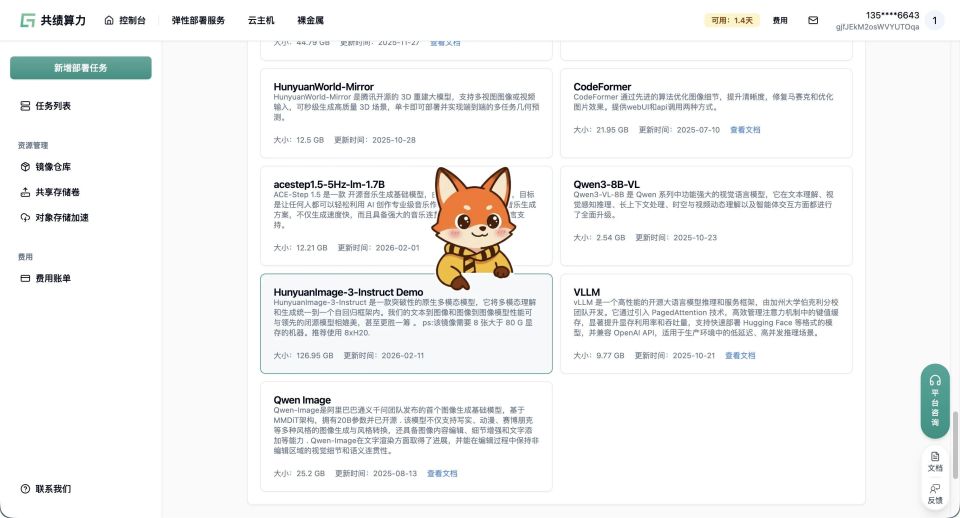Screen dimensions: 960x518
Task: Open 裸金属 in top navigation
Action: [x=310, y=20]
